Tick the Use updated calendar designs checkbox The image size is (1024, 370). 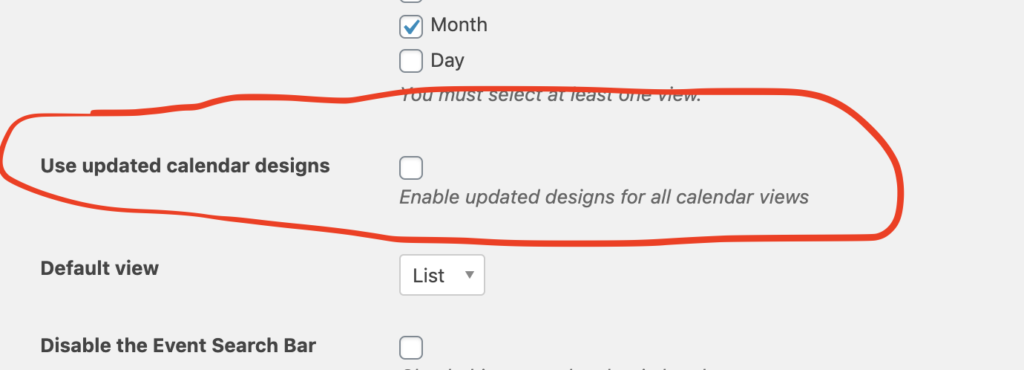(x=411, y=168)
